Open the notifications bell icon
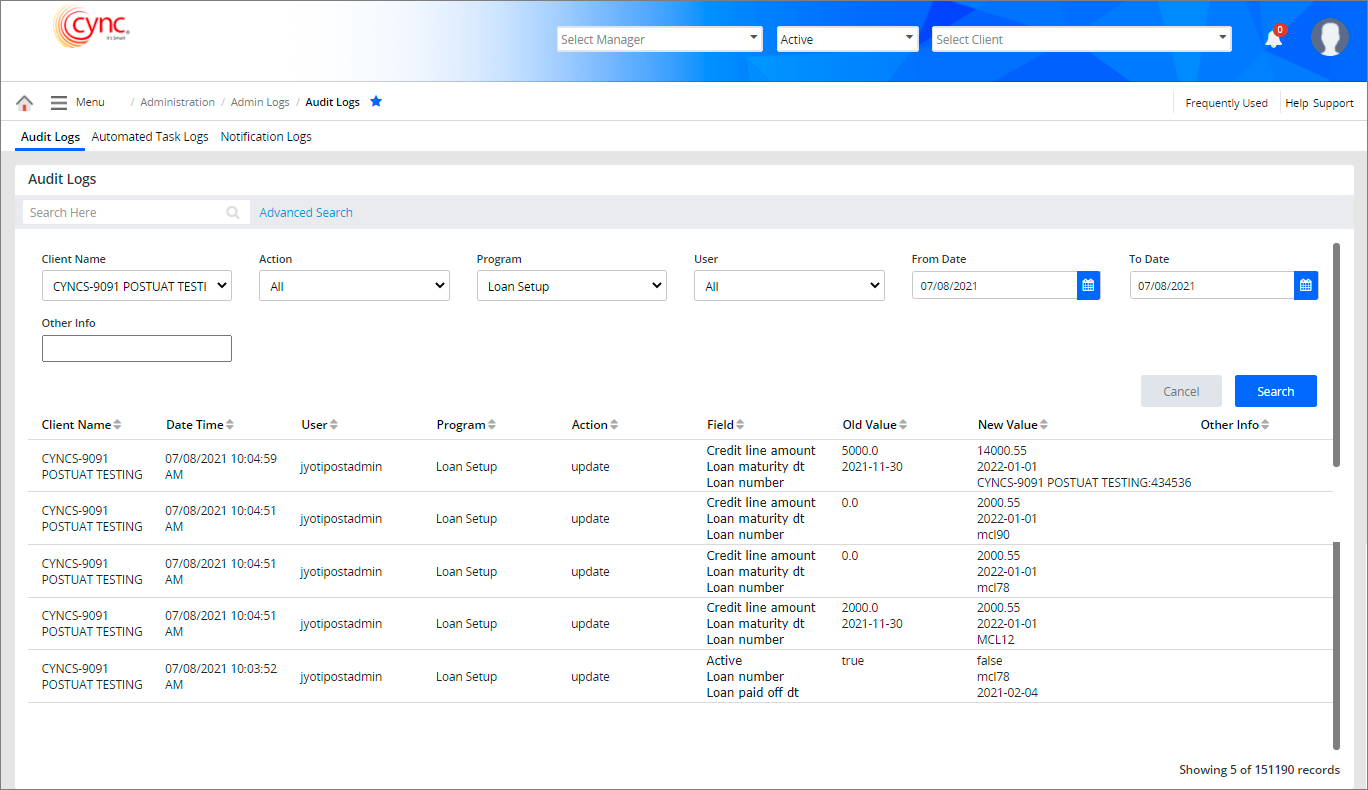The height and width of the screenshot is (790, 1368). (1273, 39)
